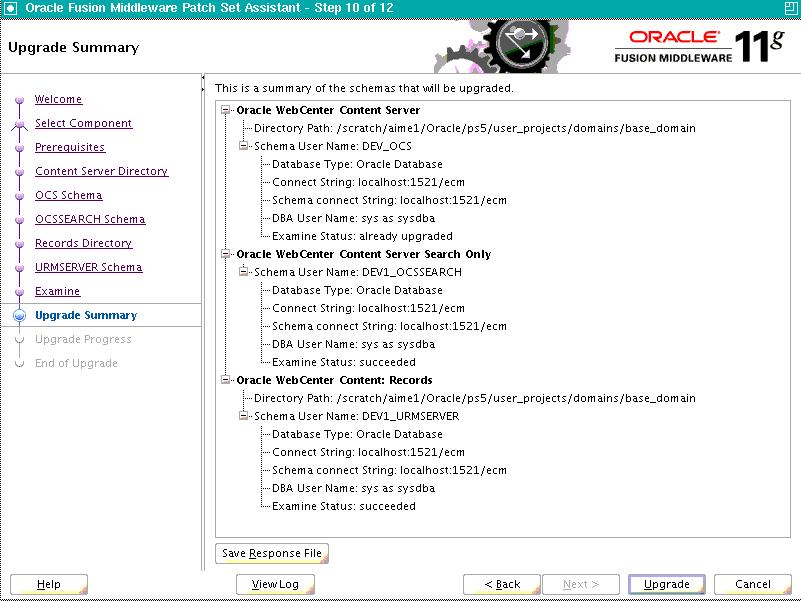The width and height of the screenshot is (801, 601).
Task: Select DEV1_URMSERVER Database Type row
Action: tap(357, 434)
